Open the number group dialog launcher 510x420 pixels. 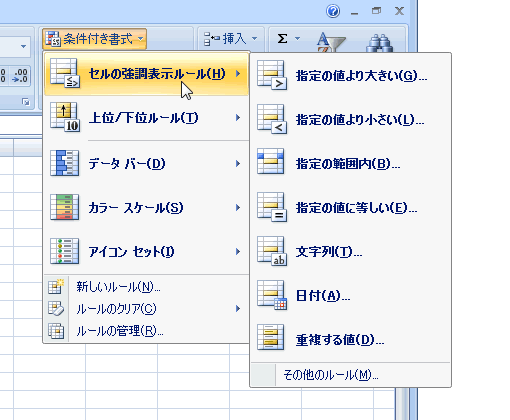pyautogui.click(x=26, y=102)
